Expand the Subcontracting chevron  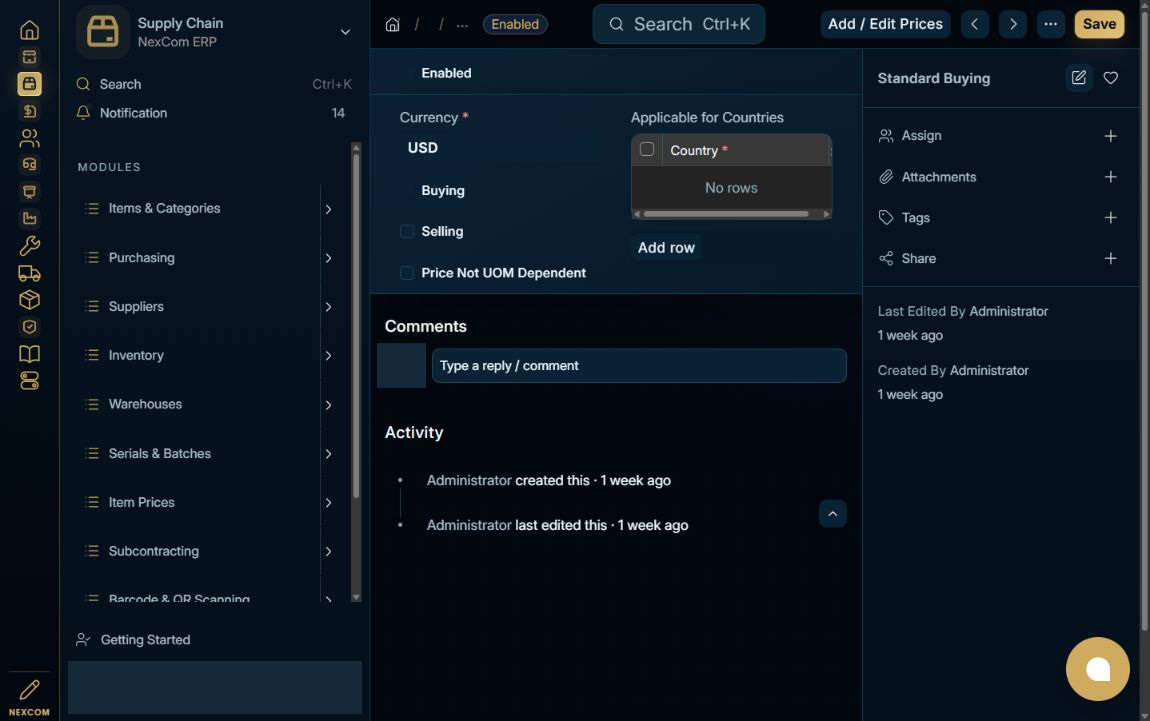[x=329, y=552]
